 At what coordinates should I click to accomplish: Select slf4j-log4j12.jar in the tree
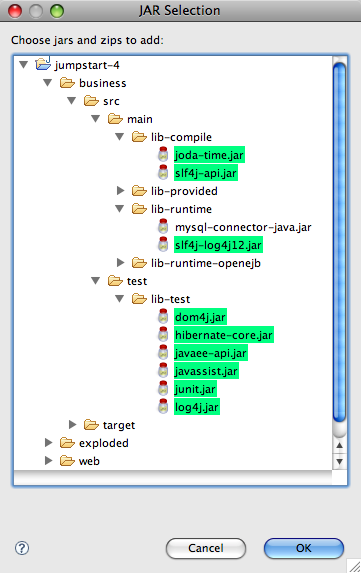[x=218, y=245]
